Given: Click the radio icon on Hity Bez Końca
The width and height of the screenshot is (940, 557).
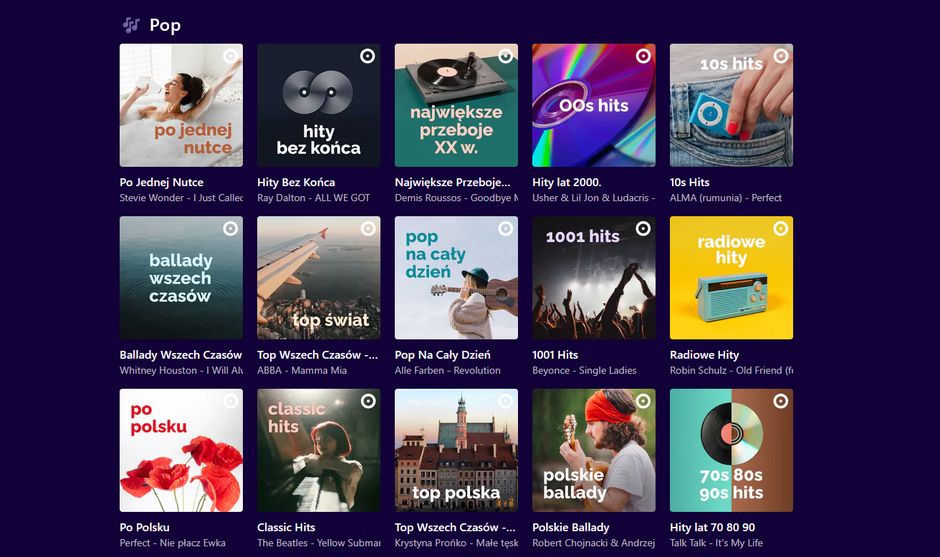Looking at the screenshot, I should 367,56.
